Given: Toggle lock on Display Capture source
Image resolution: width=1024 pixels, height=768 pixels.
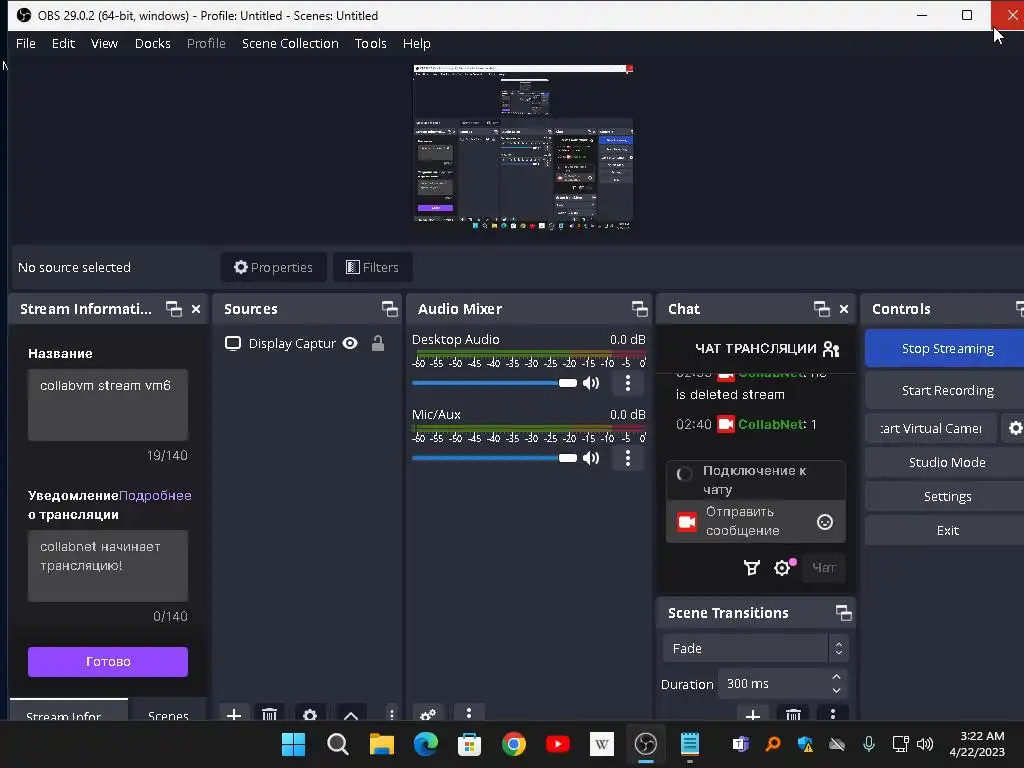Looking at the screenshot, I should coord(377,344).
